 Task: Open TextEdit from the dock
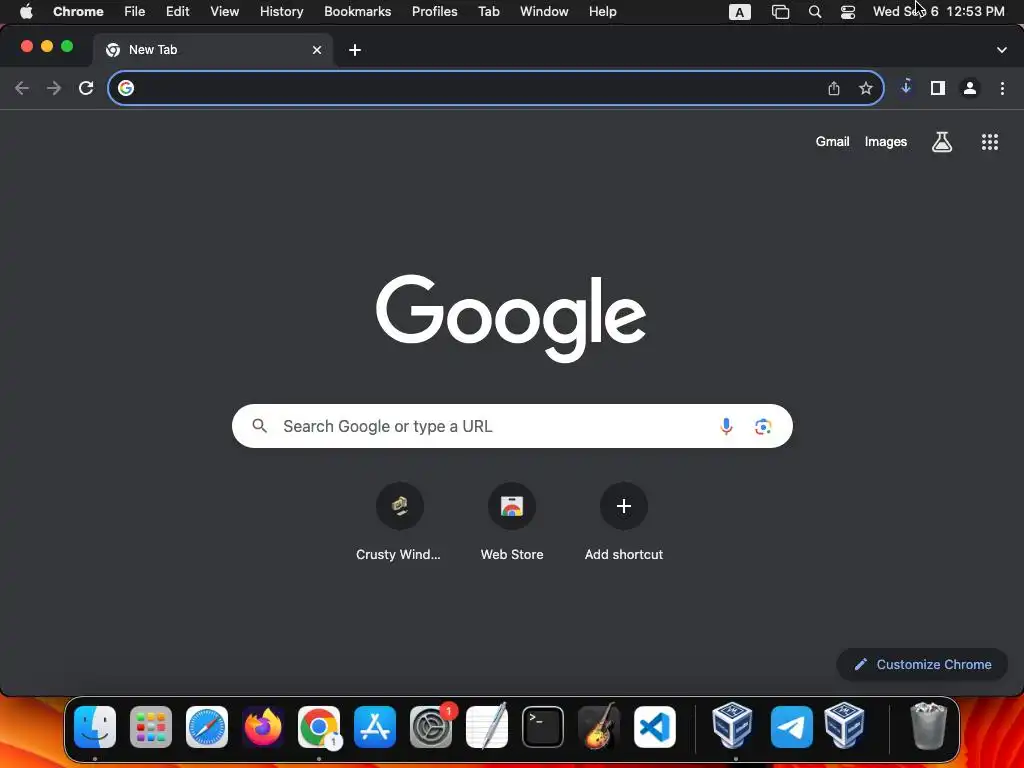click(x=487, y=726)
